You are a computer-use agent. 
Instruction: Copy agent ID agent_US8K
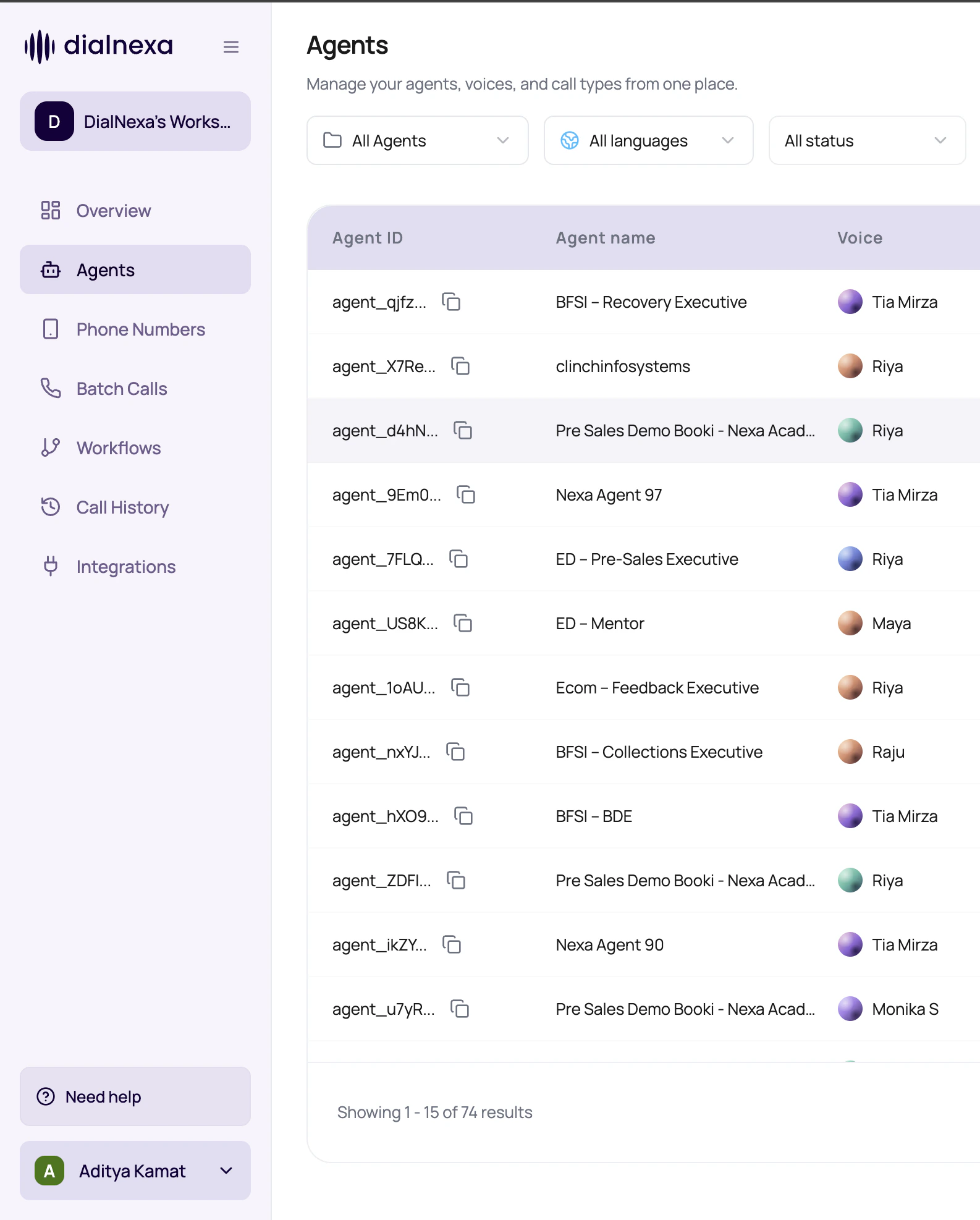click(463, 624)
